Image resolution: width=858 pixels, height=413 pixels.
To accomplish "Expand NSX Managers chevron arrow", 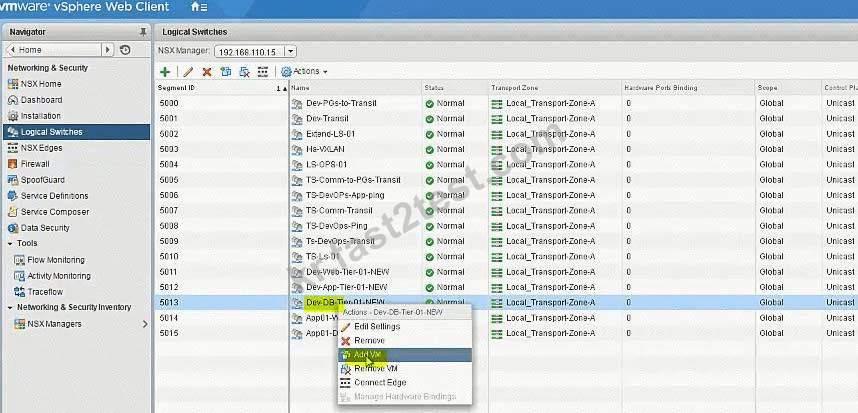I will (145, 324).
